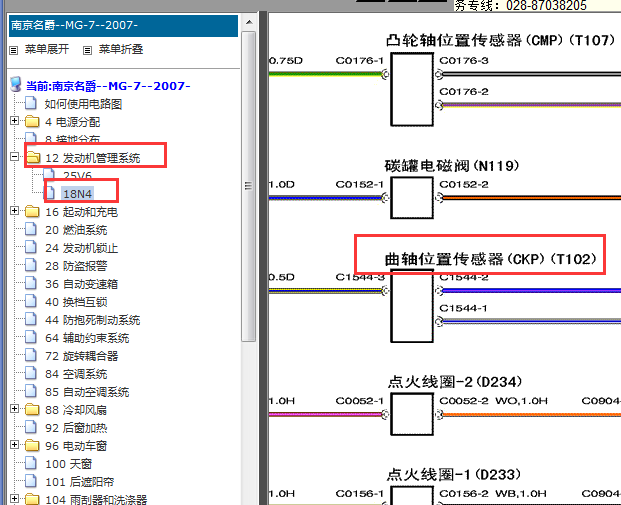
Task: Select 104 雨刮器和洗涤器 label
Action: [96, 499]
